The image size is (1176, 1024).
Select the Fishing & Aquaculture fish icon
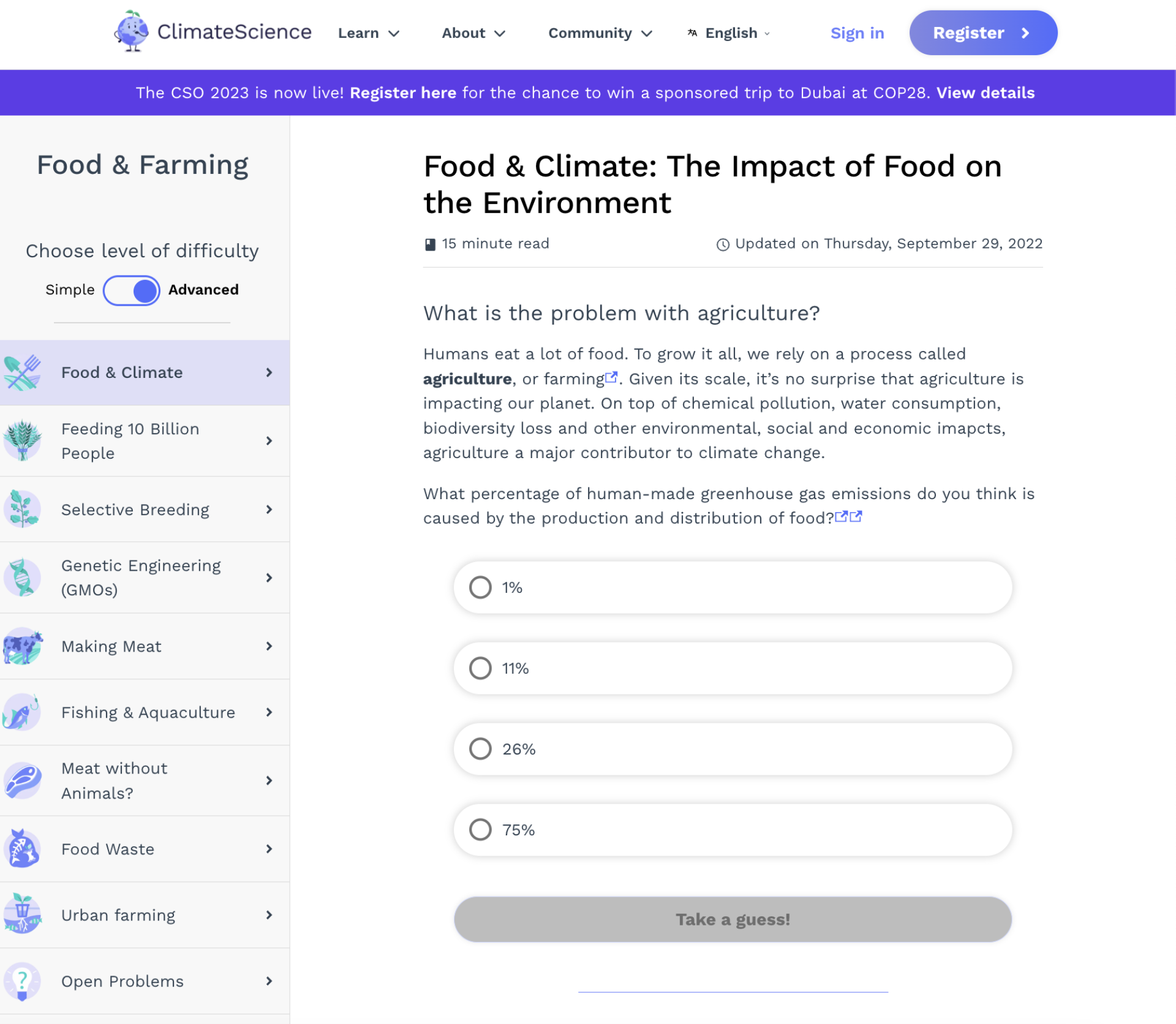point(21,712)
